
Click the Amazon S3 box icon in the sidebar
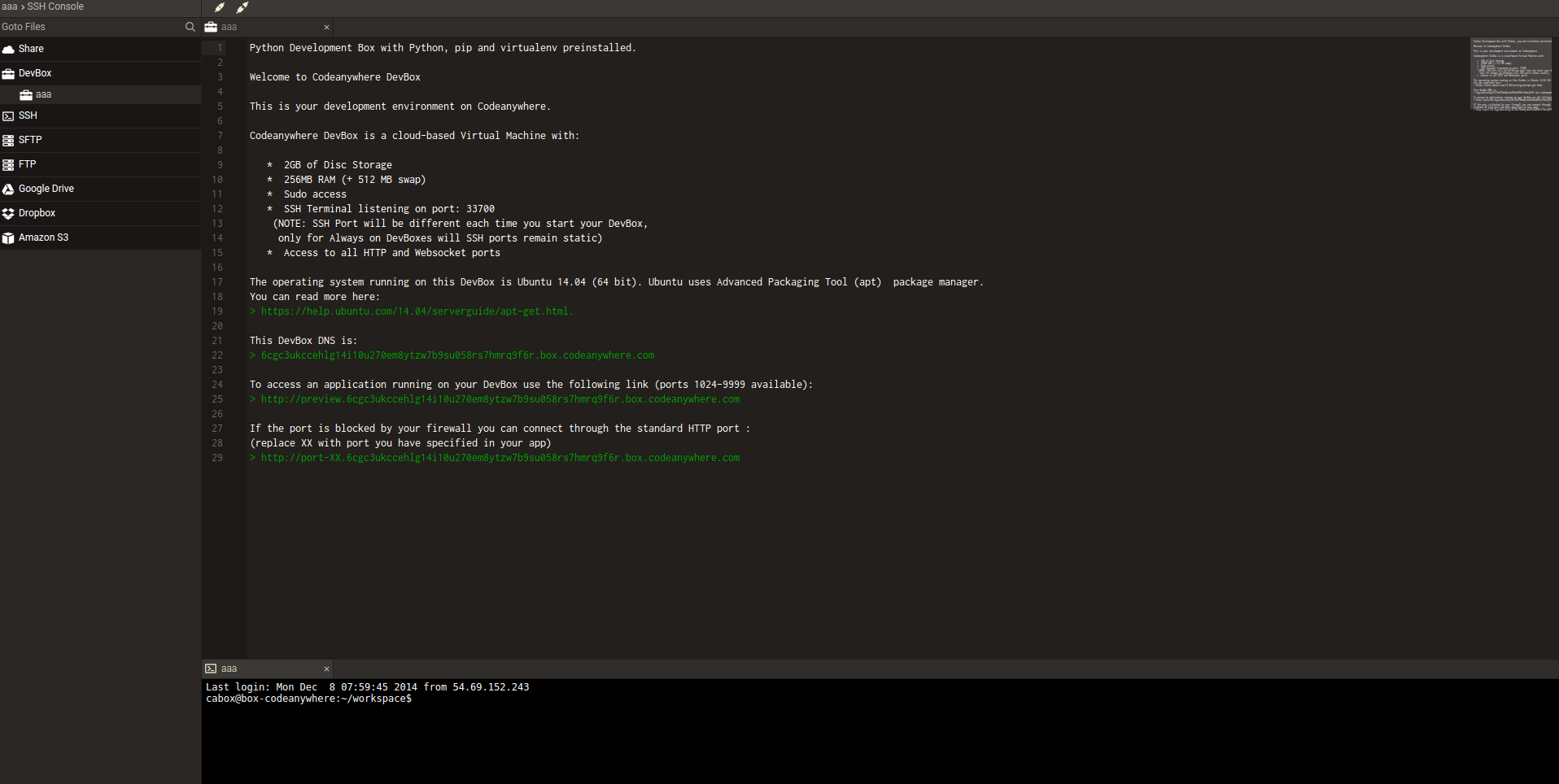pyautogui.click(x=8, y=238)
